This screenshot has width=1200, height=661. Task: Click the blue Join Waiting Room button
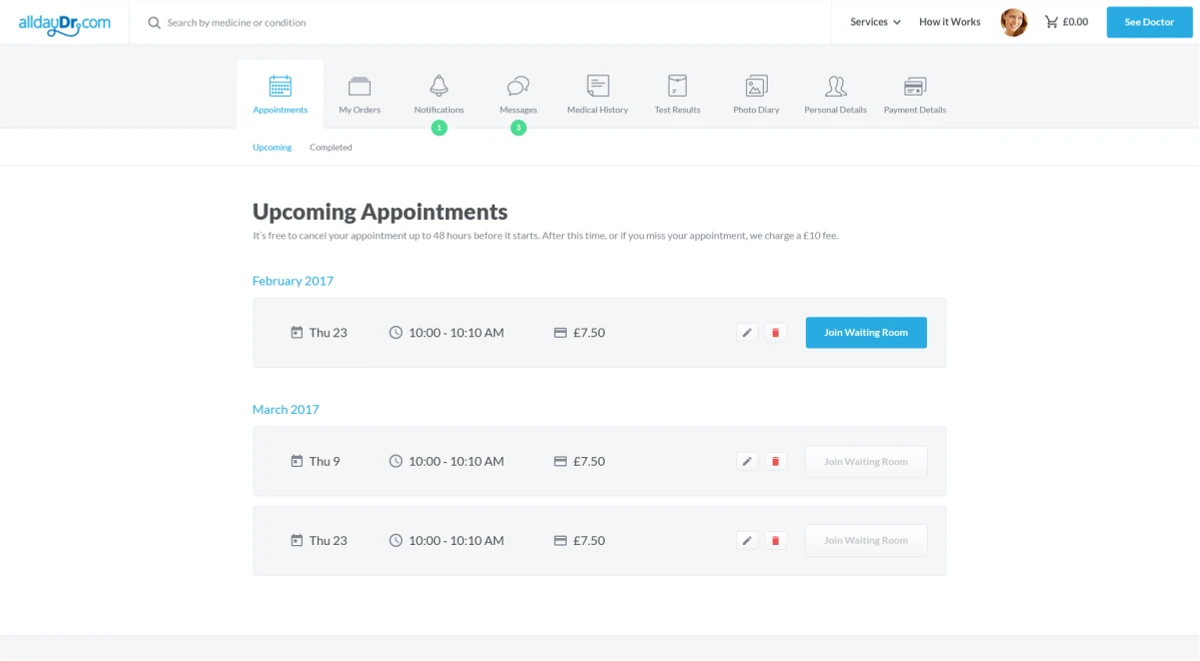click(x=866, y=333)
